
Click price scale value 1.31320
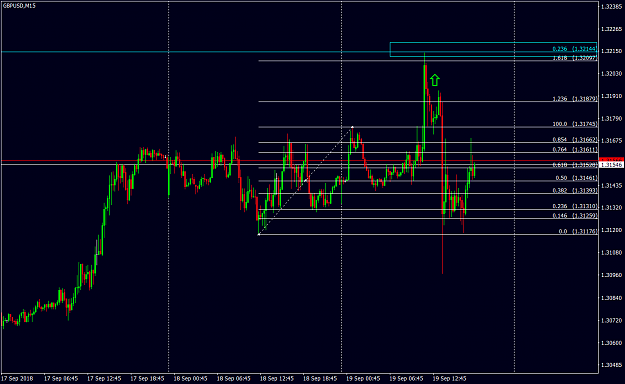pyautogui.click(x=611, y=208)
